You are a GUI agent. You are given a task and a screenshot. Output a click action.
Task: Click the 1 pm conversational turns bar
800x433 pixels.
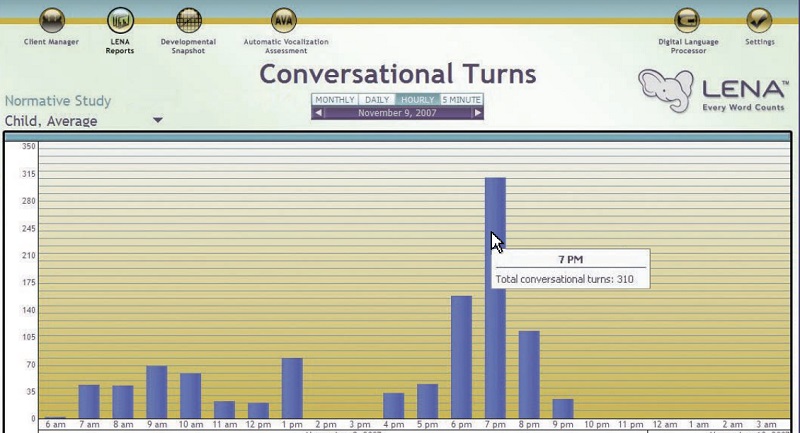click(x=292, y=388)
